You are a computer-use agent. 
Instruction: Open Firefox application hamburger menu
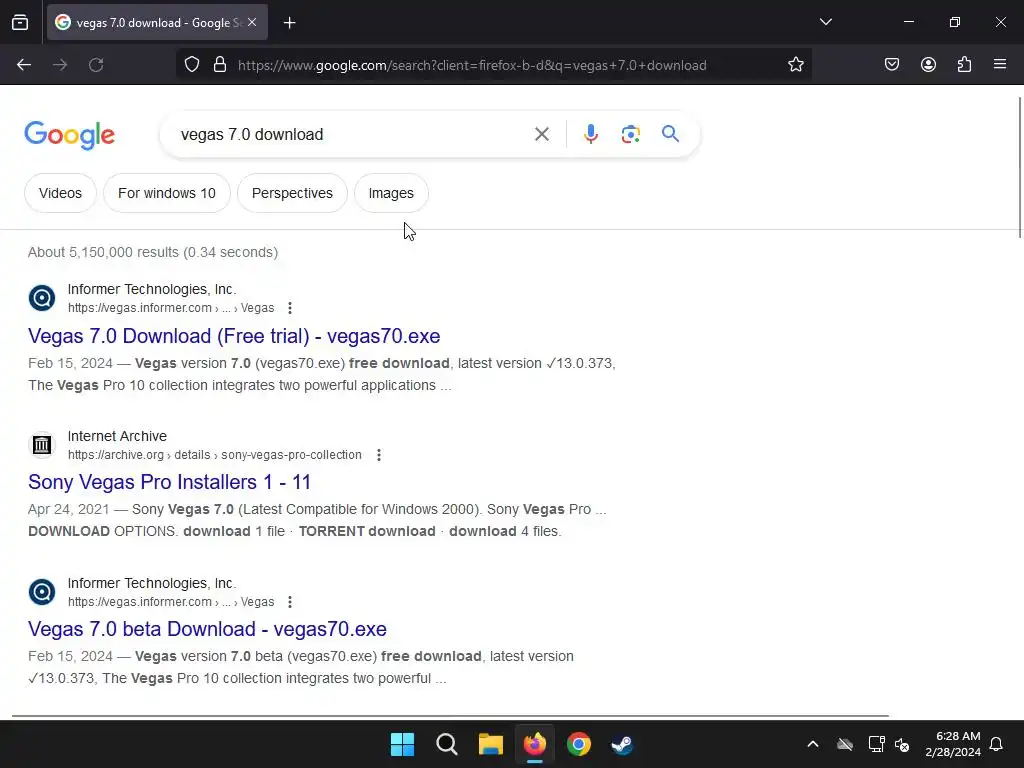(x=1000, y=65)
